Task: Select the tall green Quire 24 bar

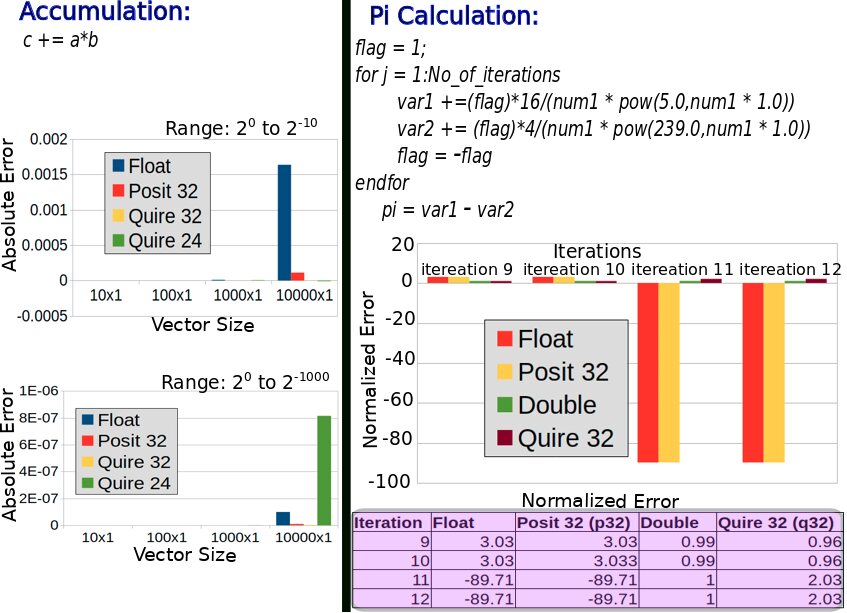Action: tap(324, 470)
